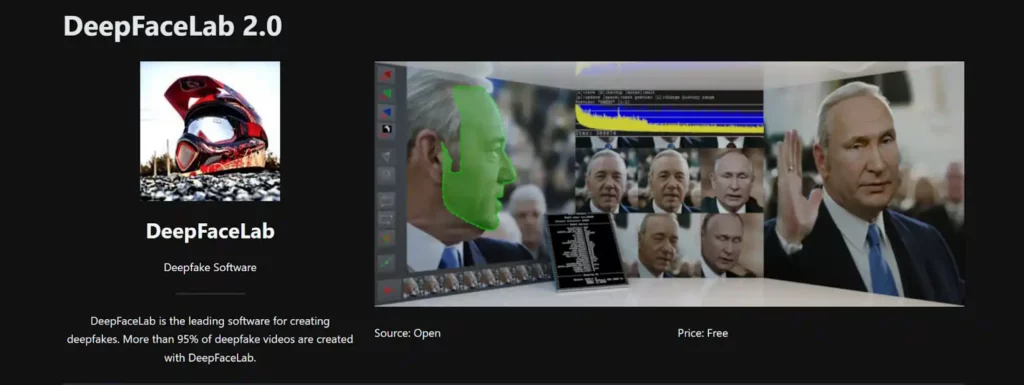Select the red polygon mask tool icon
This screenshot has height=385, width=1024.
[x=387, y=75]
